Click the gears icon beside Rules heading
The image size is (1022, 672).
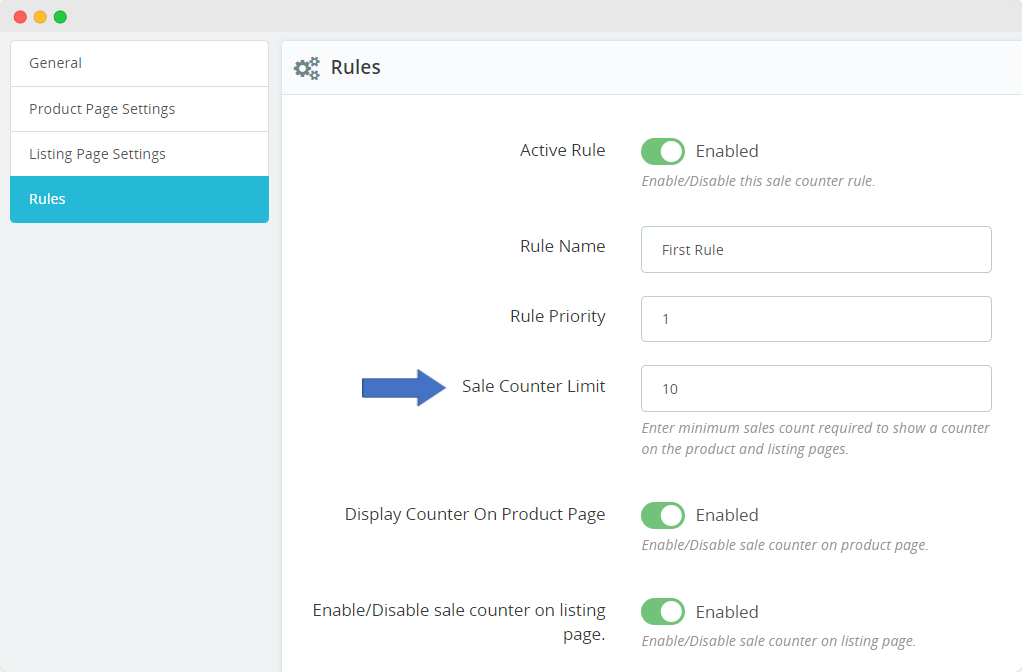306,68
